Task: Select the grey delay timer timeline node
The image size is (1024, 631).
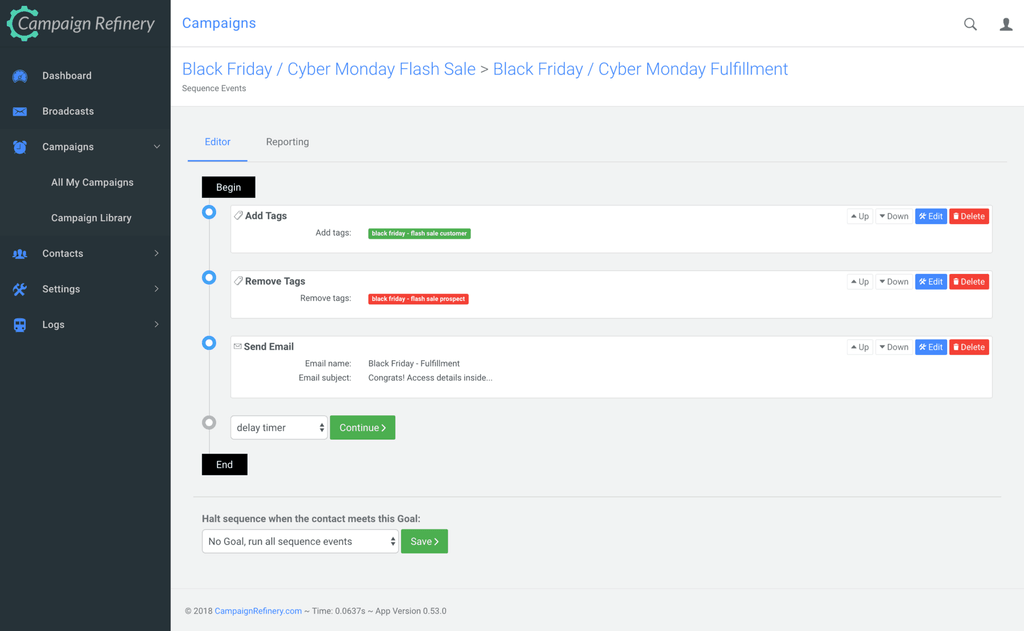Action: 209,423
